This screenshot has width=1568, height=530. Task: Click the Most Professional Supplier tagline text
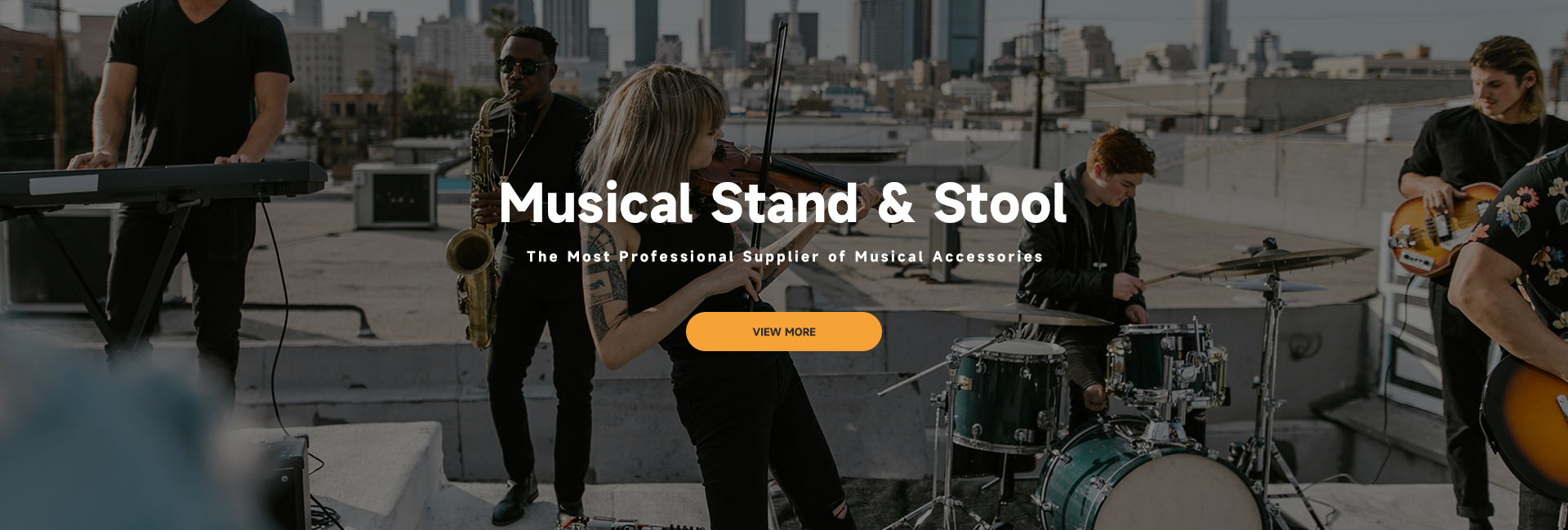(x=784, y=256)
